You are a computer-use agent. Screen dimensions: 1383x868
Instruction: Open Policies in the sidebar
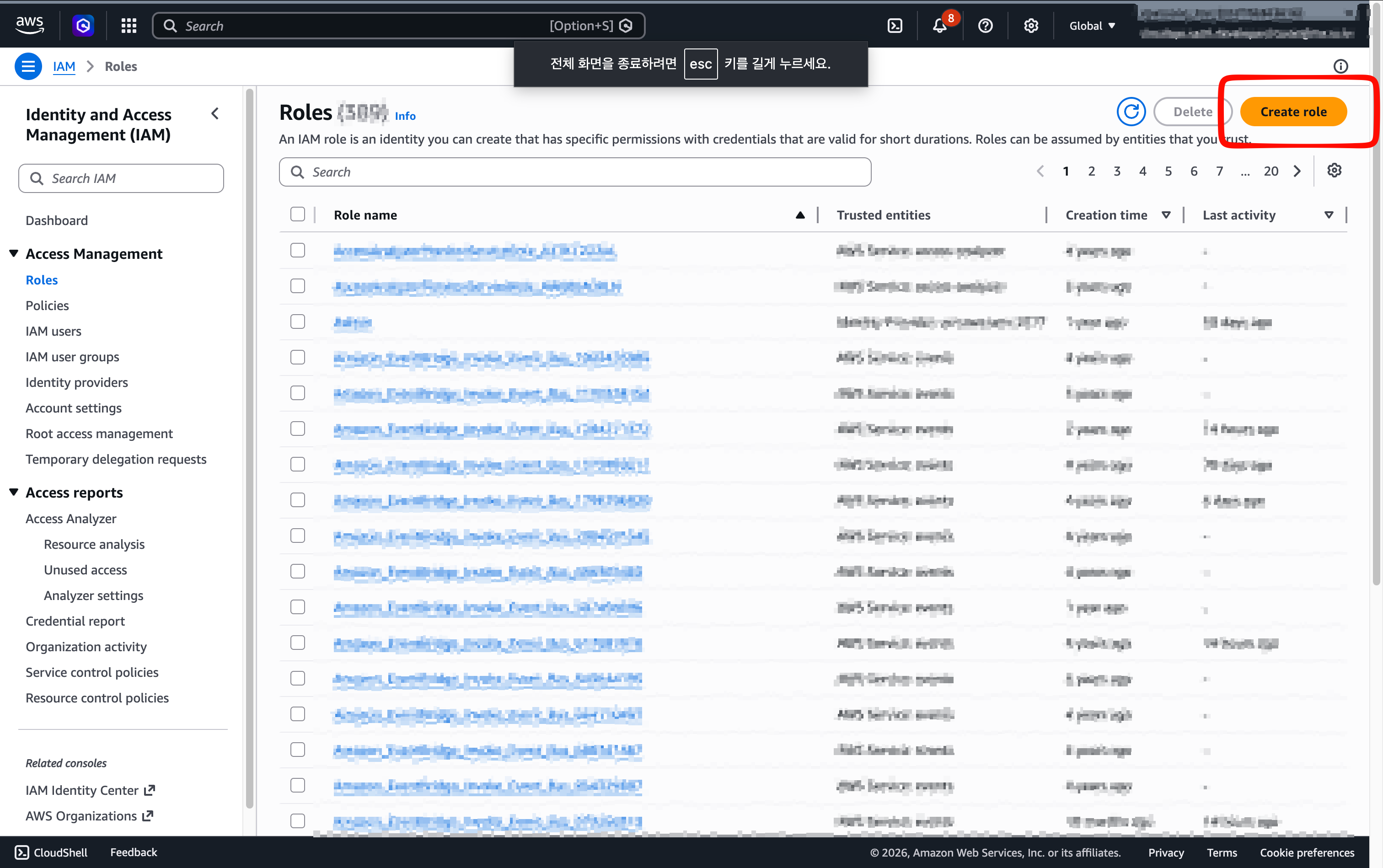click(x=47, y=305)
